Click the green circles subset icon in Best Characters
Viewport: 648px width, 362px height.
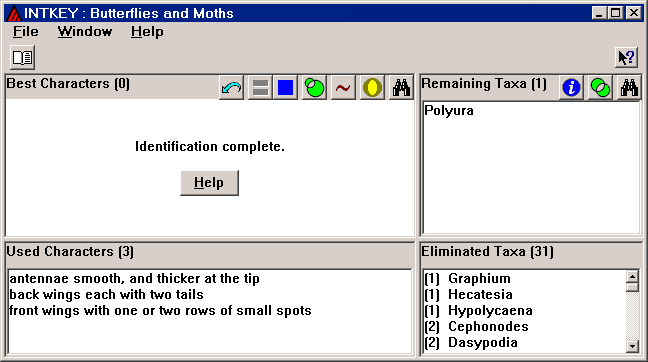[x=314, y=88]
